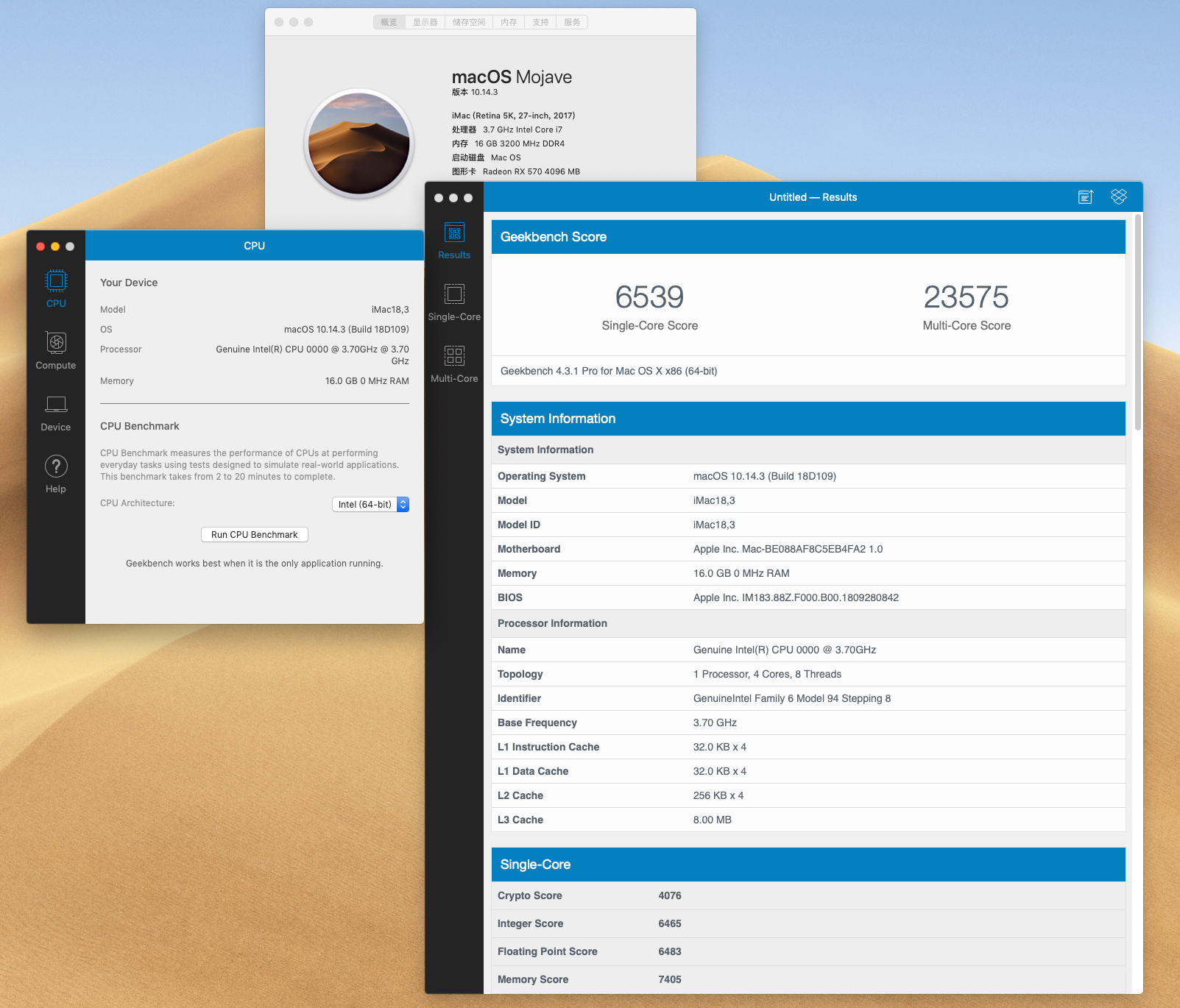Click the BIOS value 'IM183.88Z.F000.B00.1809280842'
This screenshot has width=1180, height=1008.
796,597
